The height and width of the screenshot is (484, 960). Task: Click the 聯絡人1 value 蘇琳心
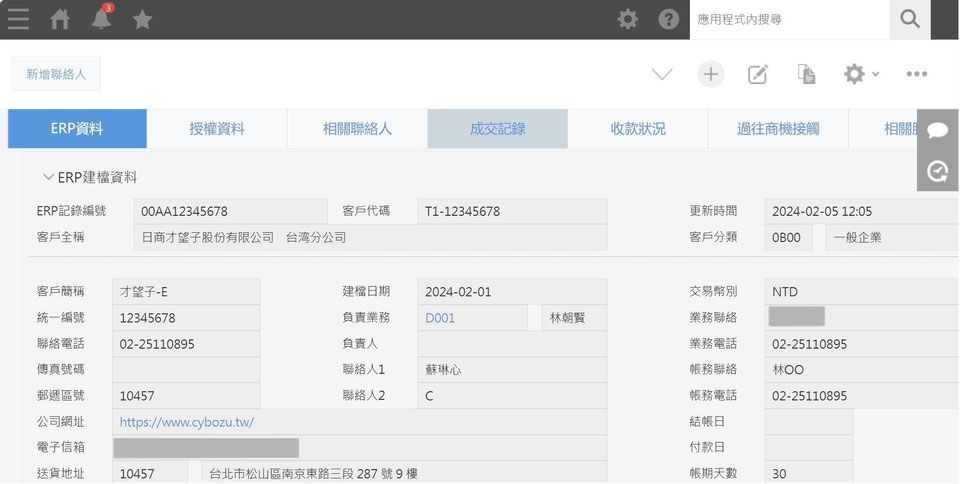pos(512,370)
